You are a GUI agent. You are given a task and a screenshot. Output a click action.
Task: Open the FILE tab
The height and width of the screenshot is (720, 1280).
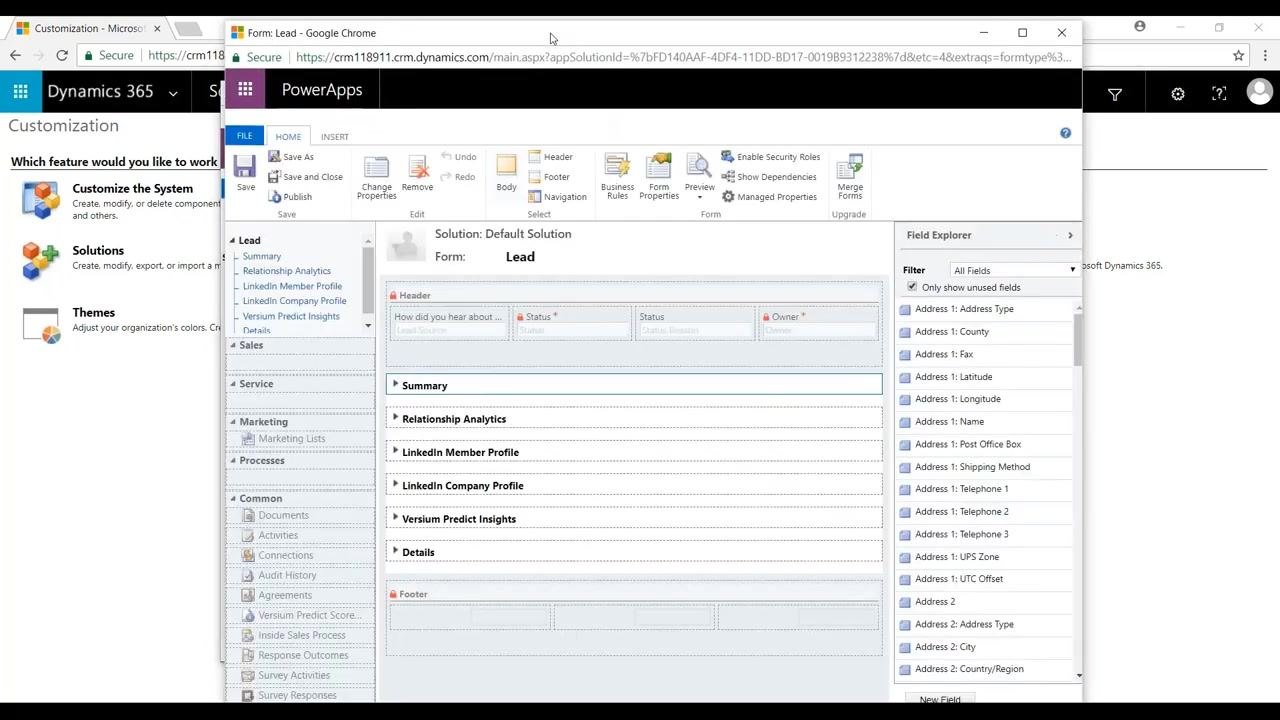[244, 136]
